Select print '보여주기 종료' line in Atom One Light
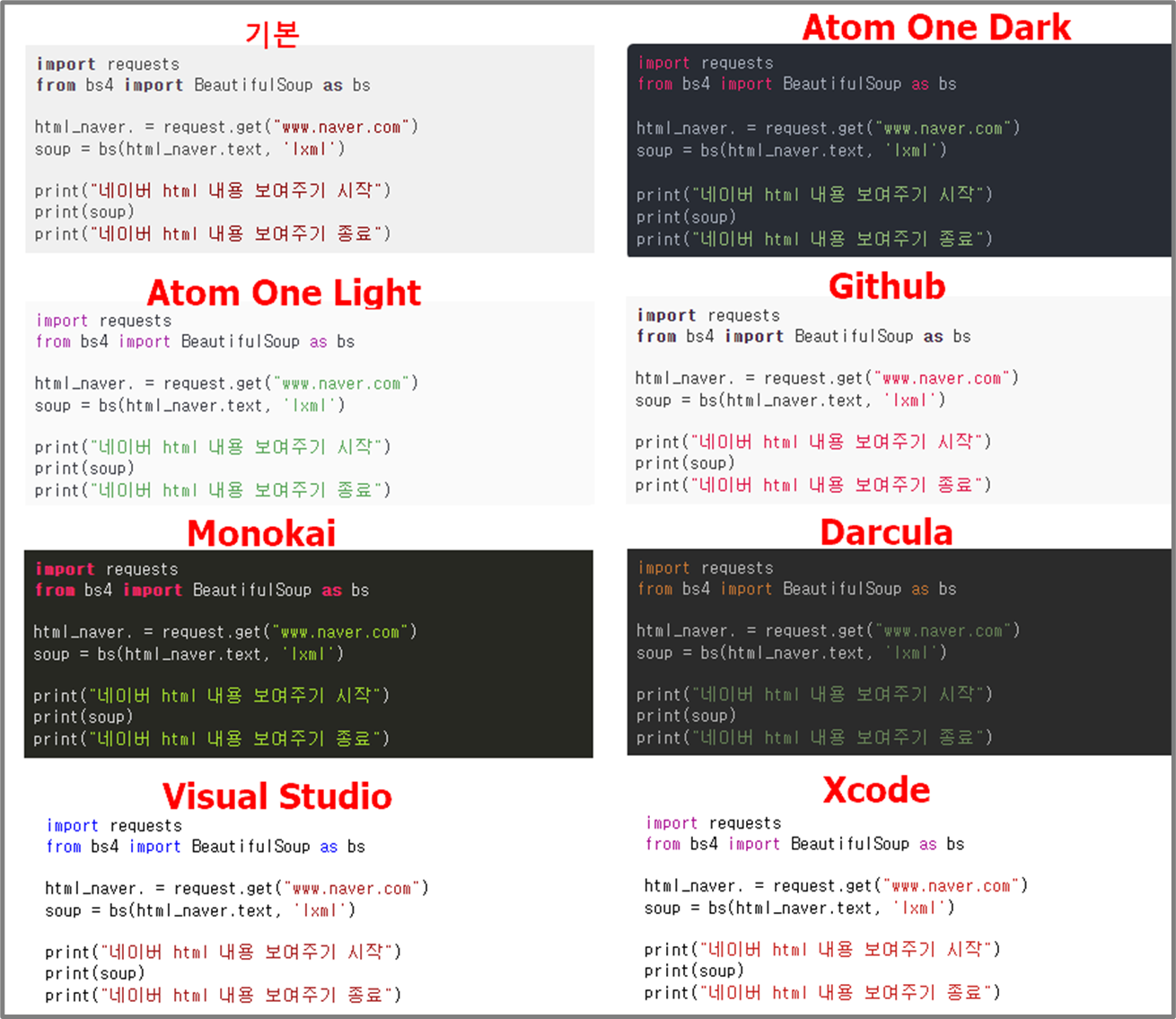 [x=213, y=490]
